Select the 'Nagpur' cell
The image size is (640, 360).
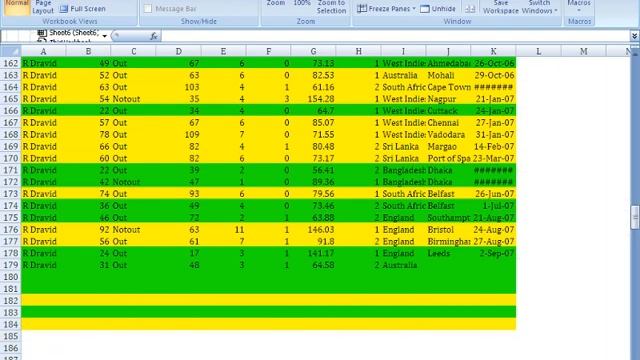[x=449, y=99]
